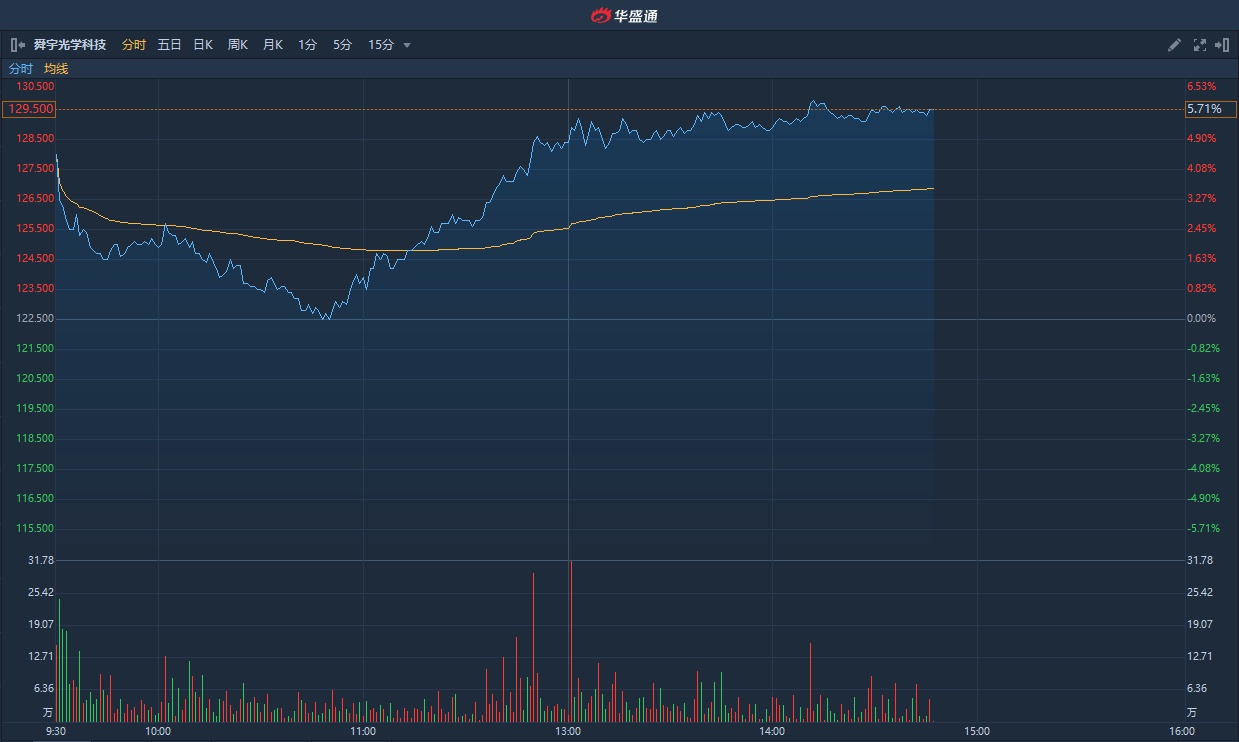This screenshot has height=742, width=1239.
Task: Click the 华盛通 logo in the title bar
Action: pos(624,15)
